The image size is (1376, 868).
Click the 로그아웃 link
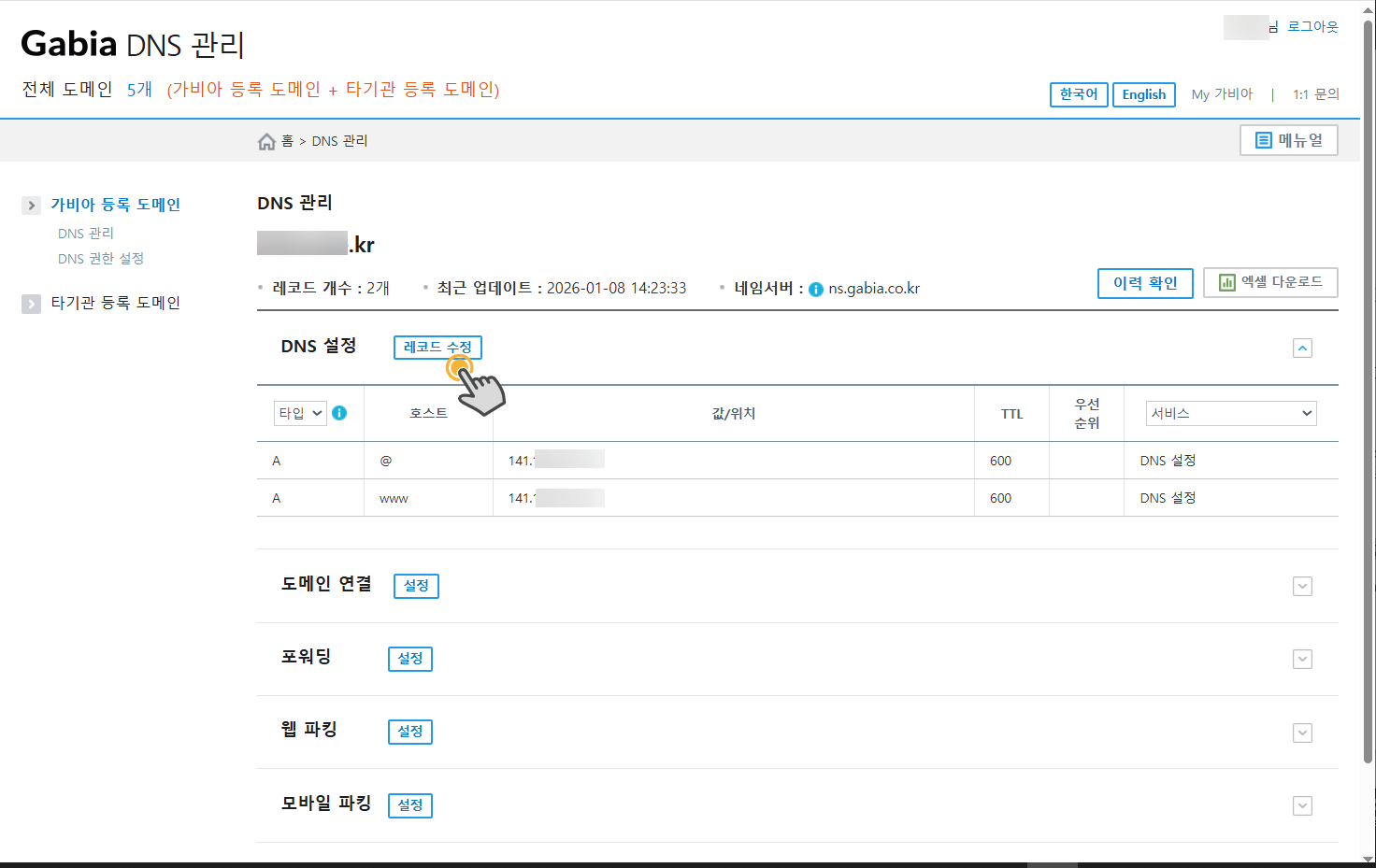[1312, 27]
